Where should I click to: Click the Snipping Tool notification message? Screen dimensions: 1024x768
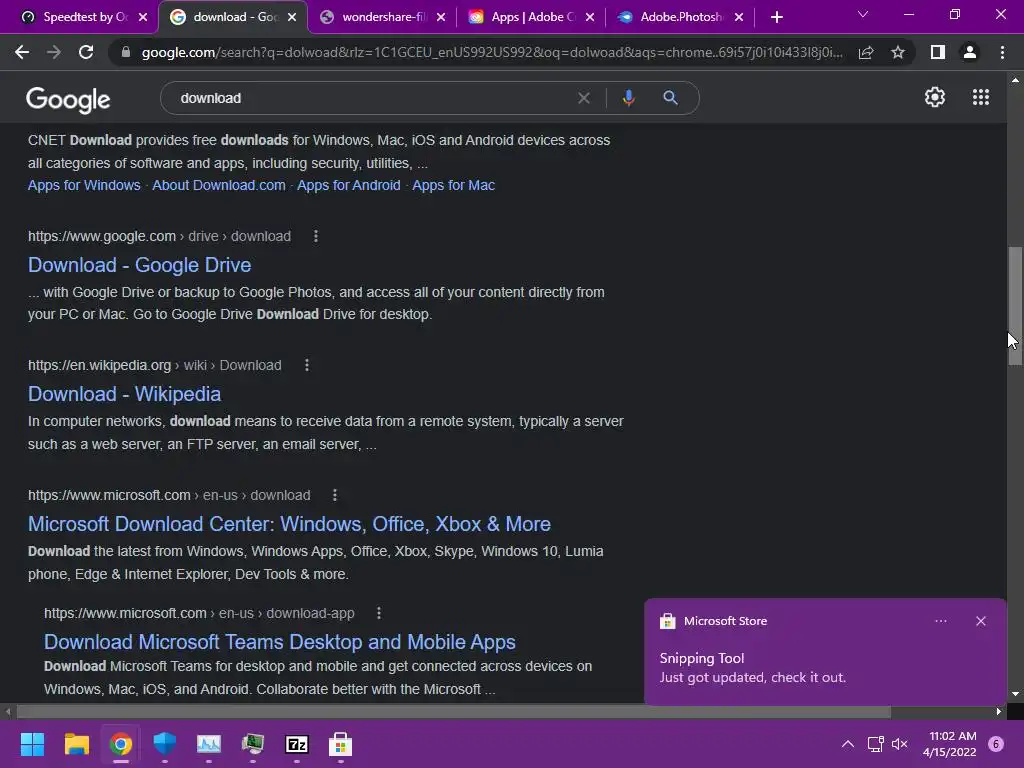(752, 668)
